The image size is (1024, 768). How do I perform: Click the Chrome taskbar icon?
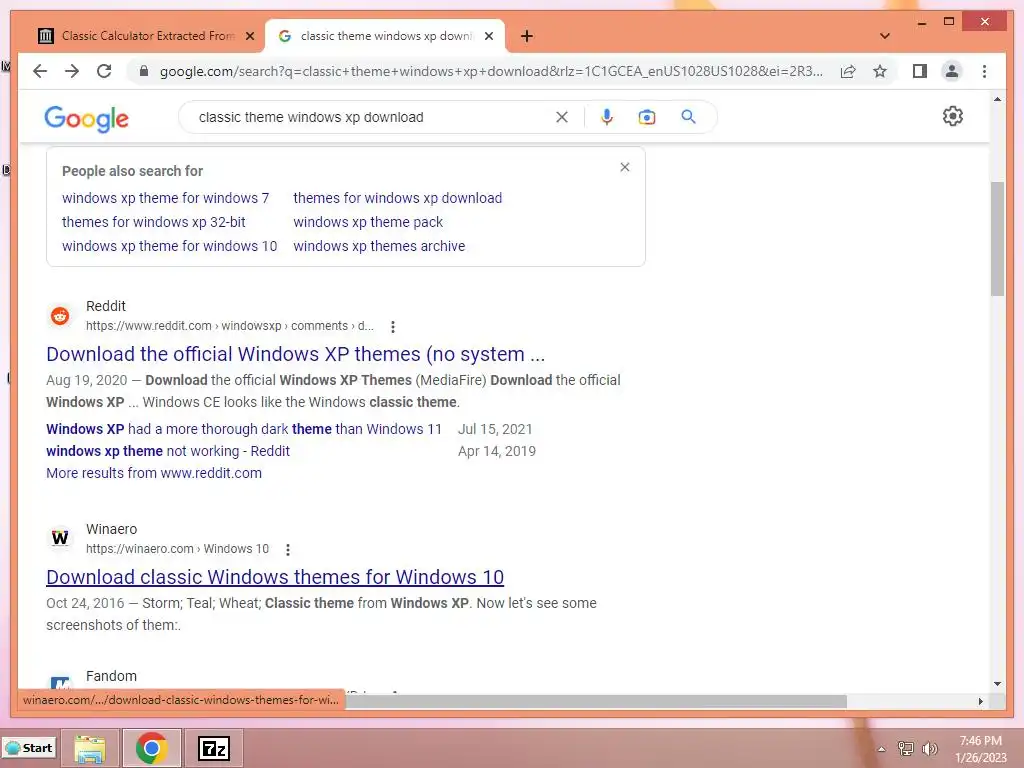coord(152,748)
